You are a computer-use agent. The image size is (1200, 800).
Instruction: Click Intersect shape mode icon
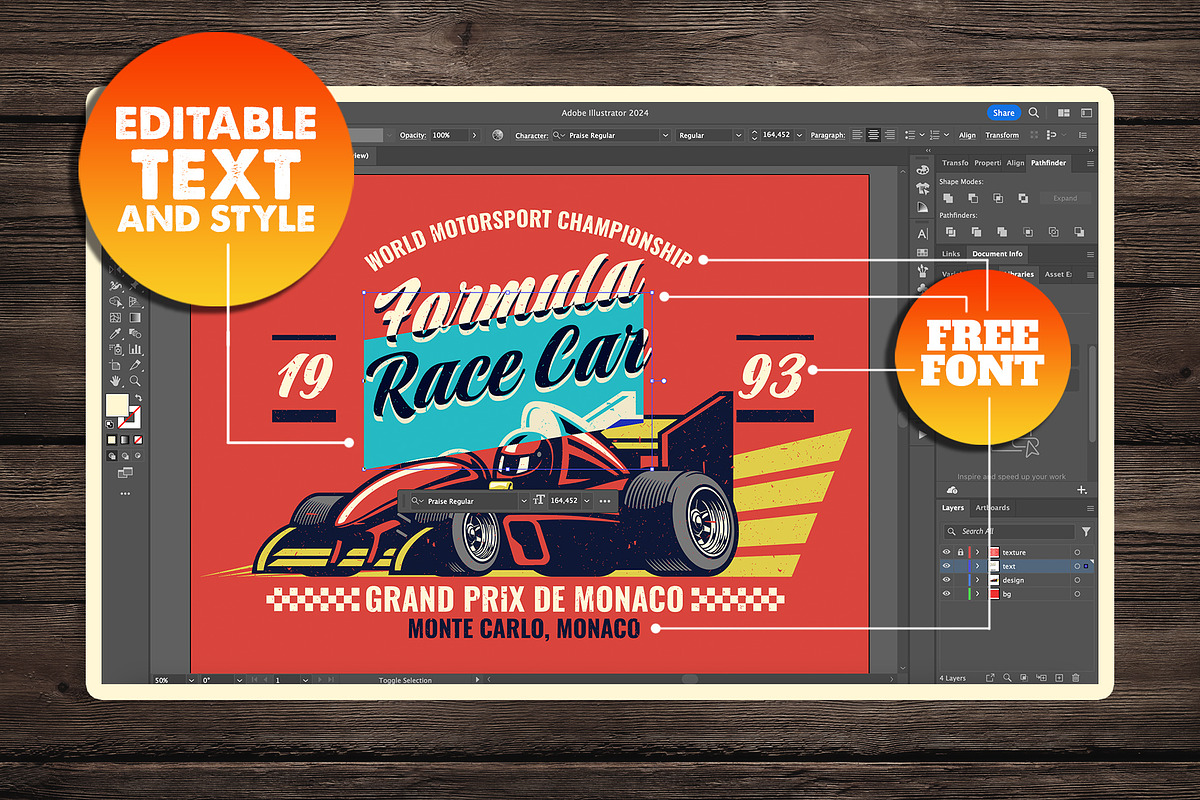998,198
